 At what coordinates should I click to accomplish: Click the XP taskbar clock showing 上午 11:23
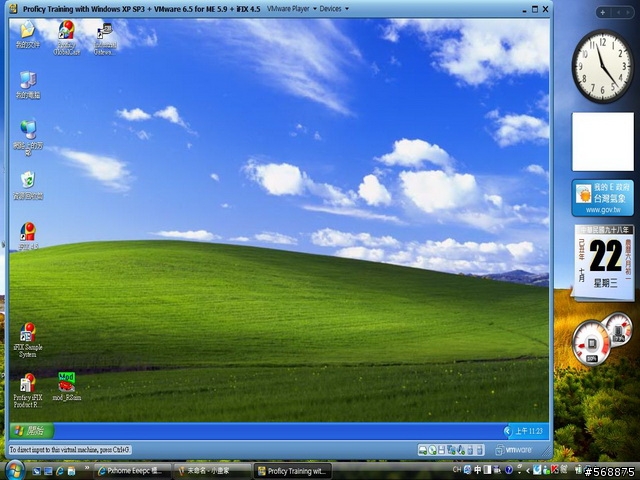tap(529, 431)
